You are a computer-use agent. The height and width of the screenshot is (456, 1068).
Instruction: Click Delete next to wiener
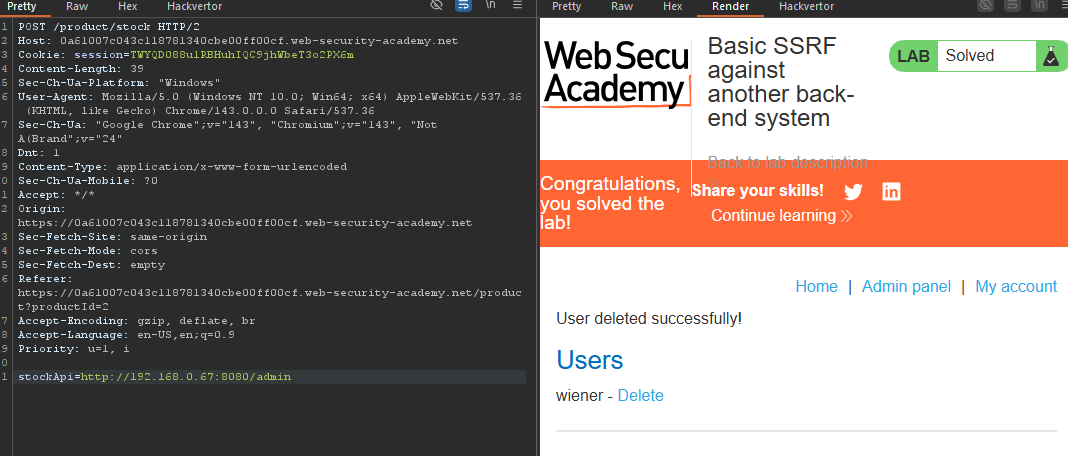tap(640, 395)
